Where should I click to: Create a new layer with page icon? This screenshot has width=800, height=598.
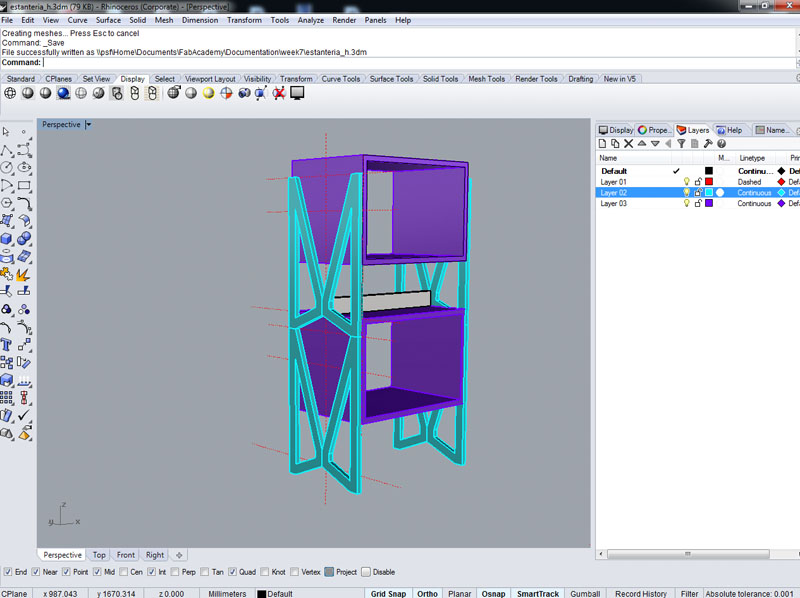[x=603, y=144]
